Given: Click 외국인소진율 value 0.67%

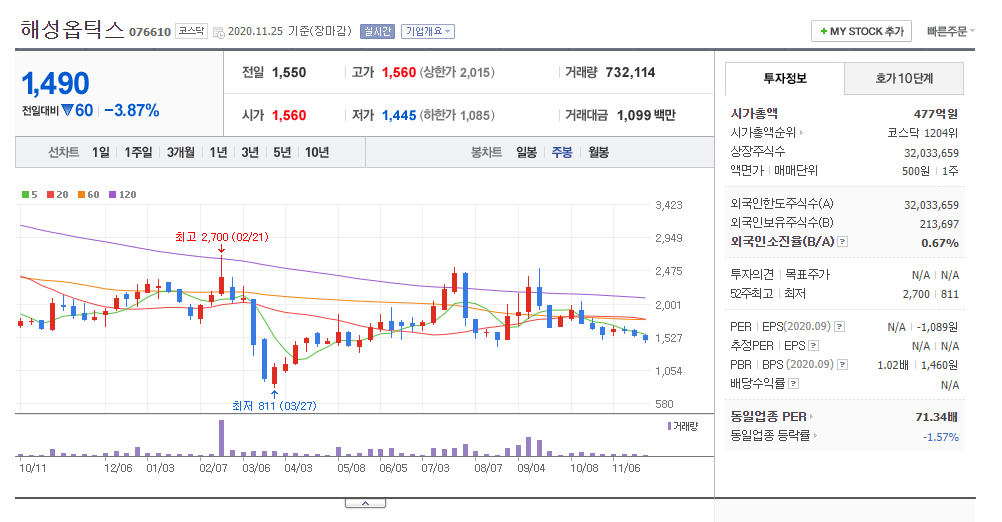Looking at the screenshot, I should (939, 243).
